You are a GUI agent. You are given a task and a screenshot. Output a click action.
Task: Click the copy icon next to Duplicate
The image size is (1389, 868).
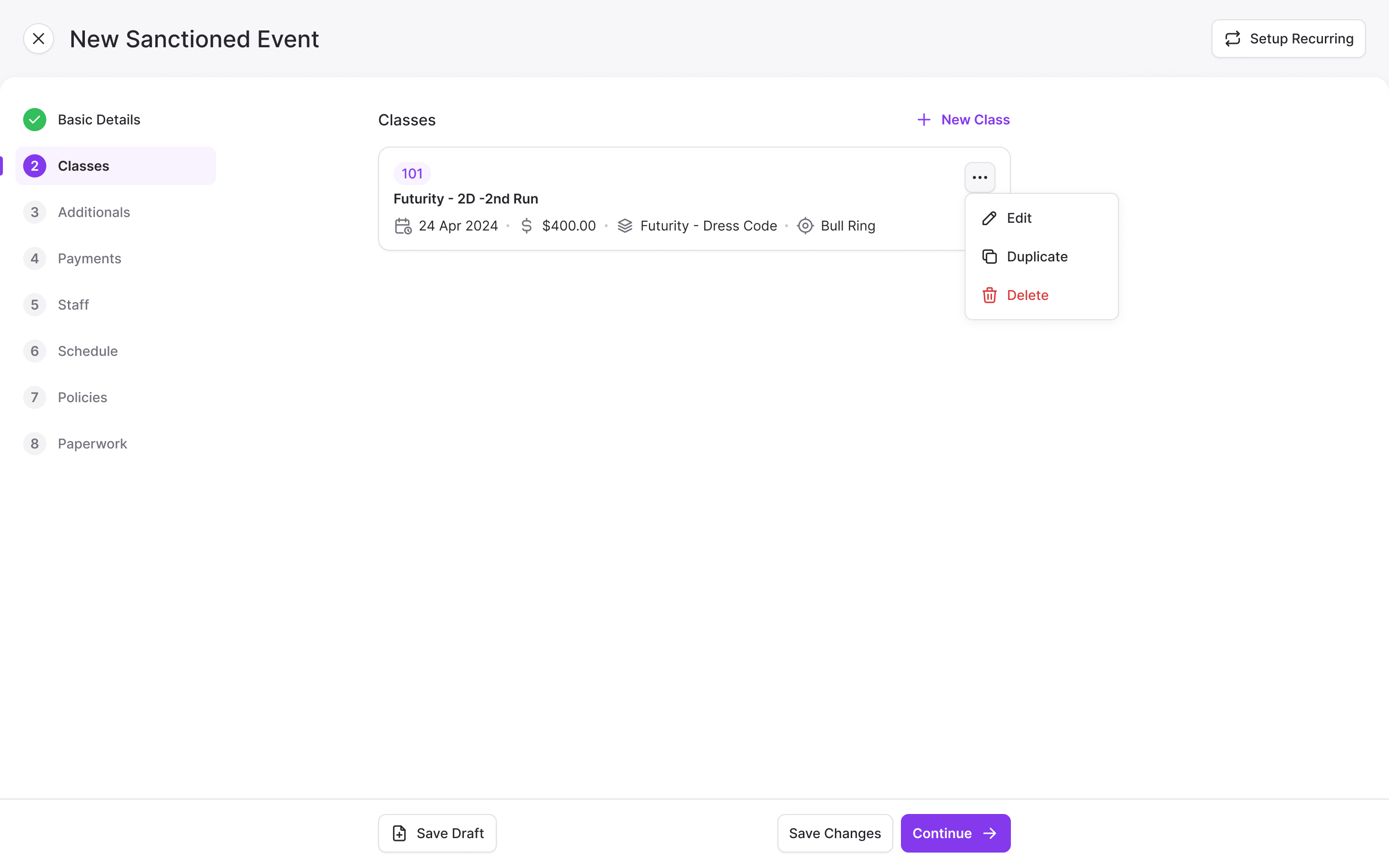pyautogui.click(x=989, y=257)
